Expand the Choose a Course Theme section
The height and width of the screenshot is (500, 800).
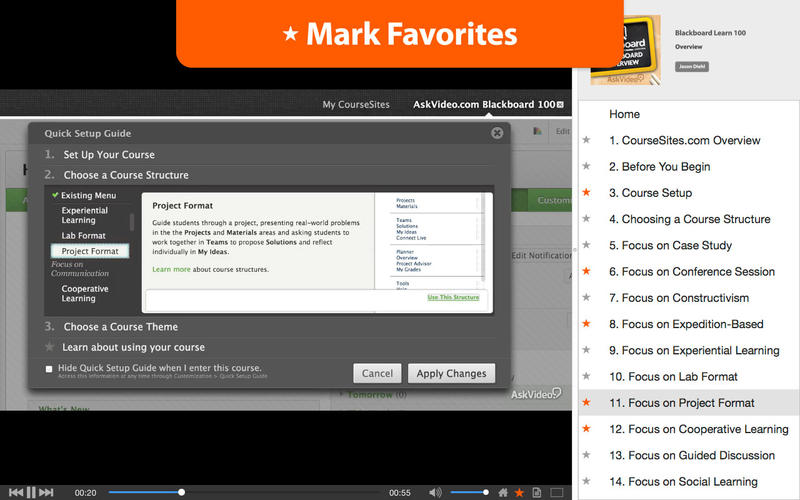click(120, 327)
